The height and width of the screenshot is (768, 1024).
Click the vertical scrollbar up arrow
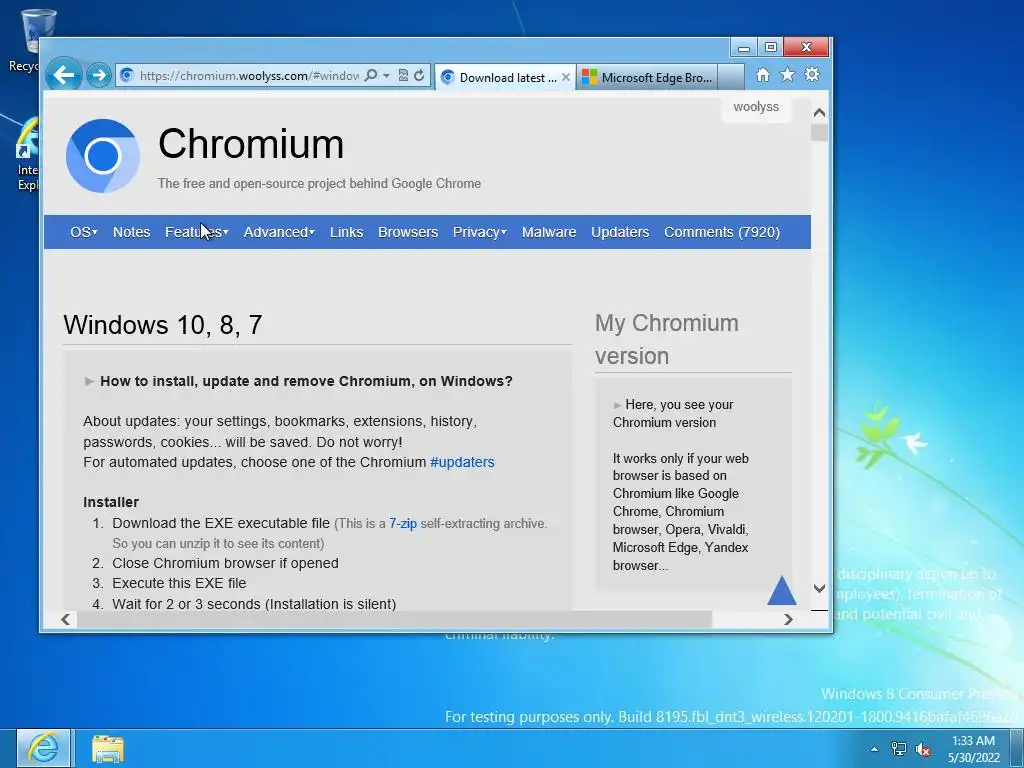pos(819,112)
